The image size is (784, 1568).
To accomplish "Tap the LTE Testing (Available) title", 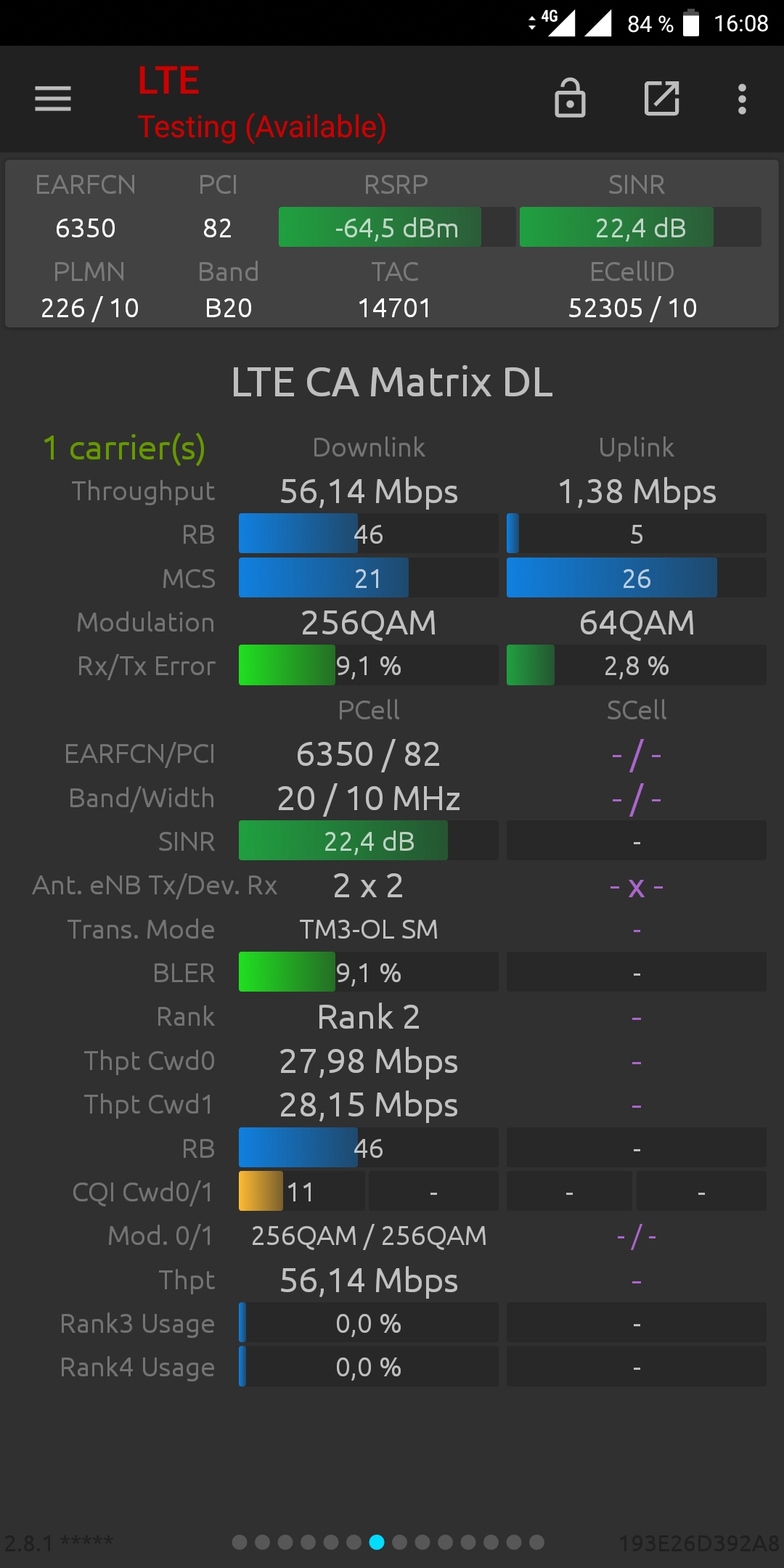I will [x=262, y=102].
